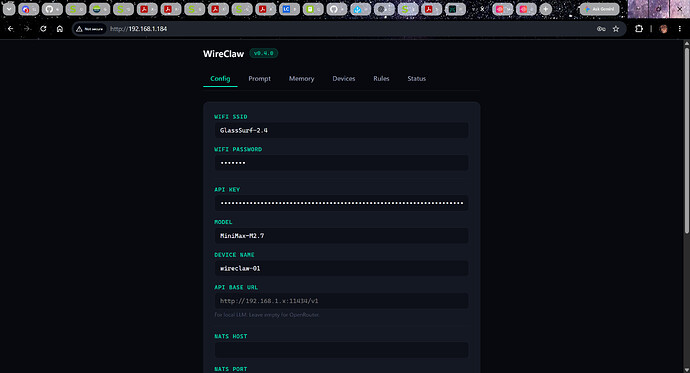The width and height of the screenshot is (690, 373).
Task: Select the Rules tab
Action: (x=381, y=78)
